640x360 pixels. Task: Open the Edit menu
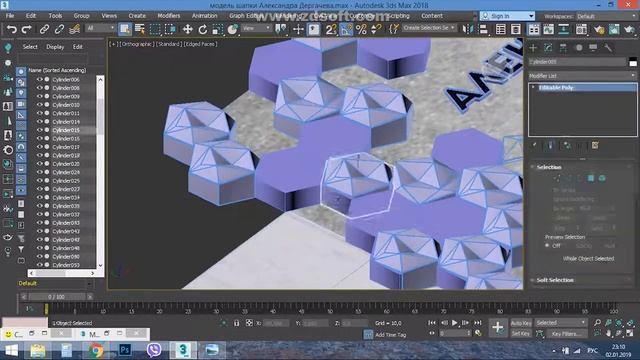[x=31, y=16]
